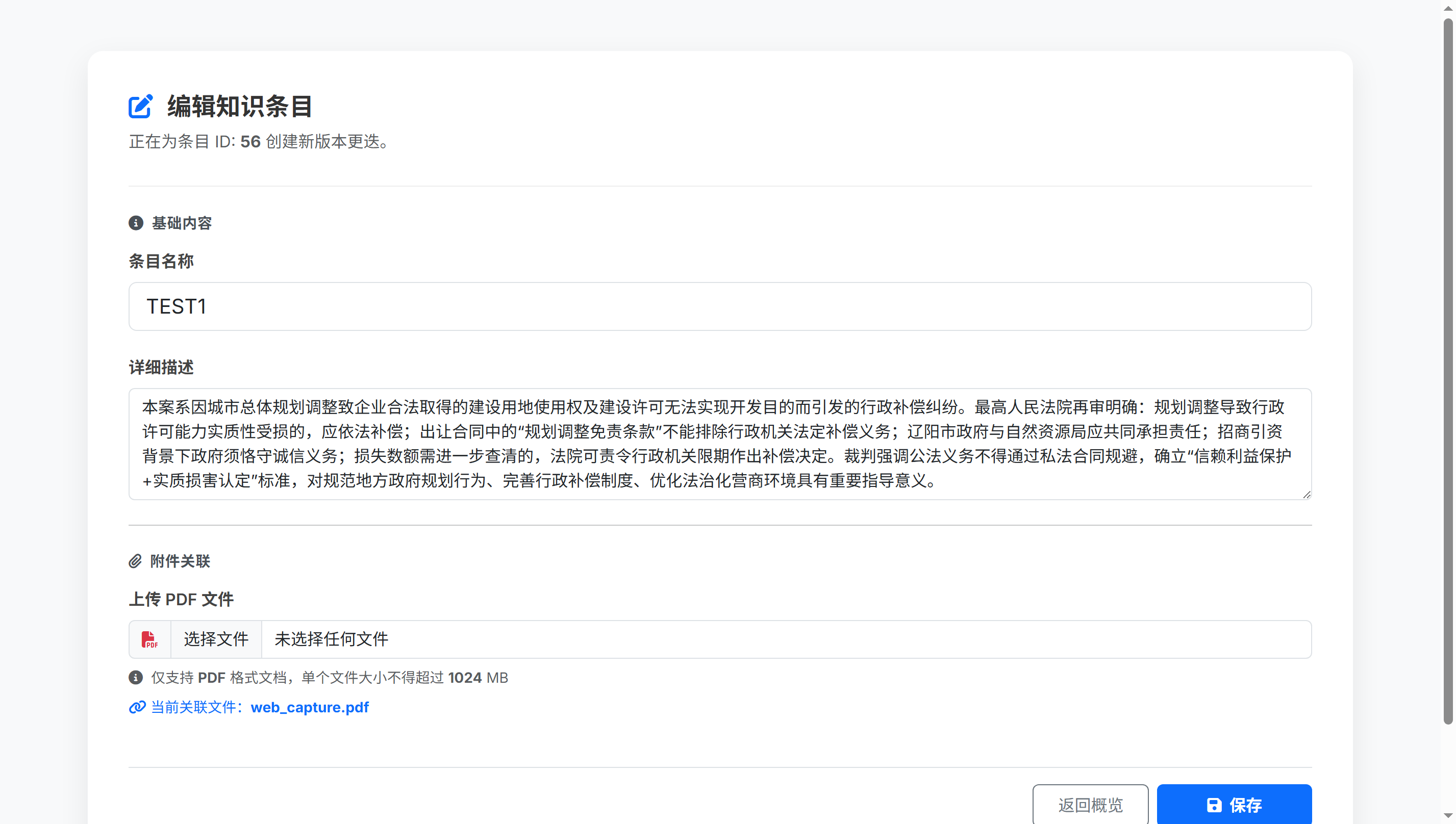Click the 条目名称 field label
Viewport: 1456px width, 824px height.
[161, 262]
